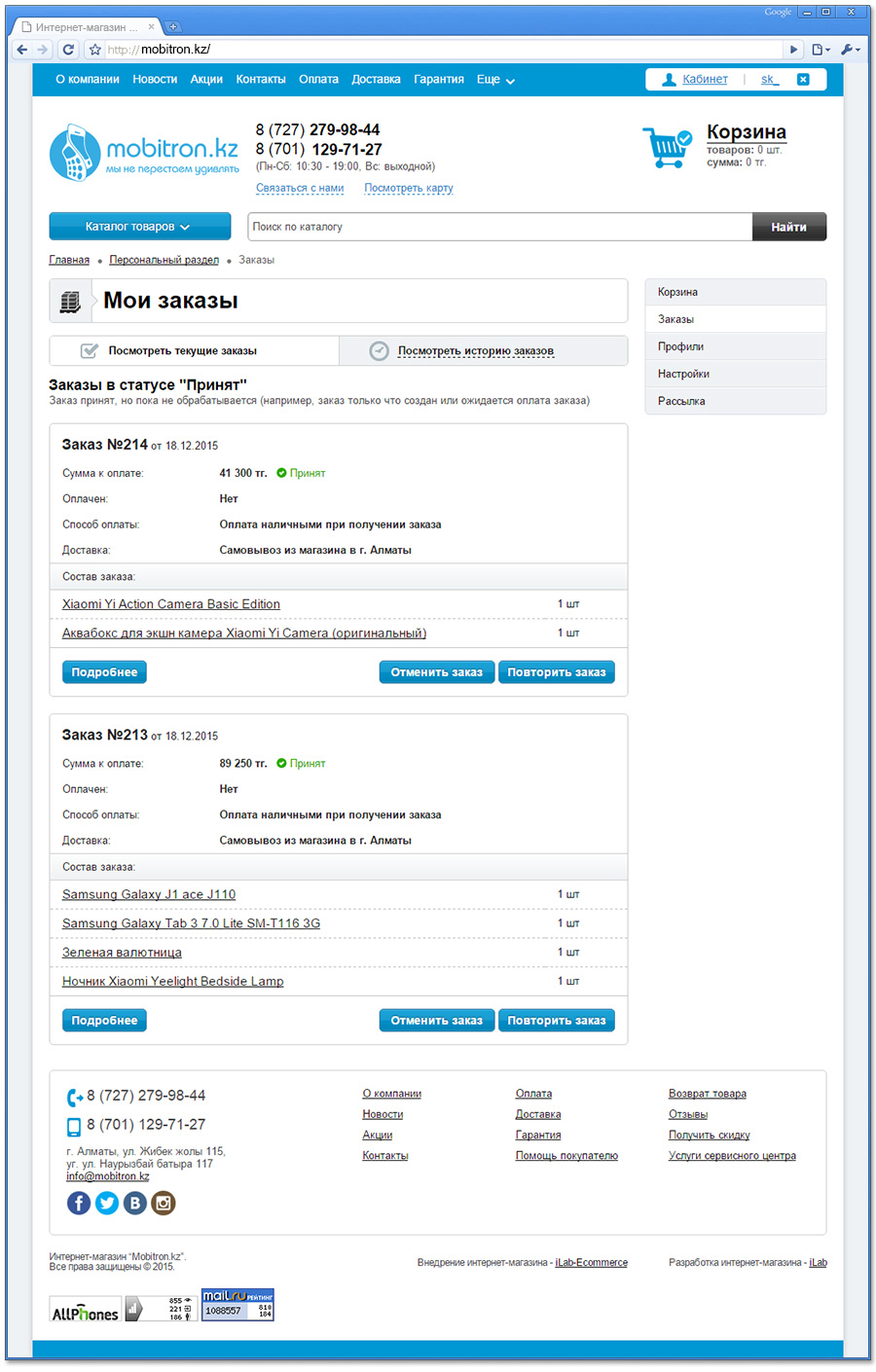Click the go arrow in the address bar
The image size is (876, 1372).
pos(794,50)
